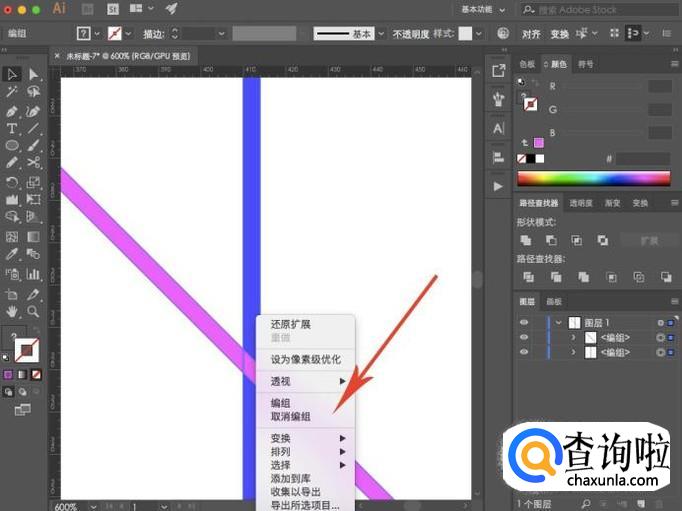Select the Rotate tool
682x511 pixels.
click(x=12, y=182)
